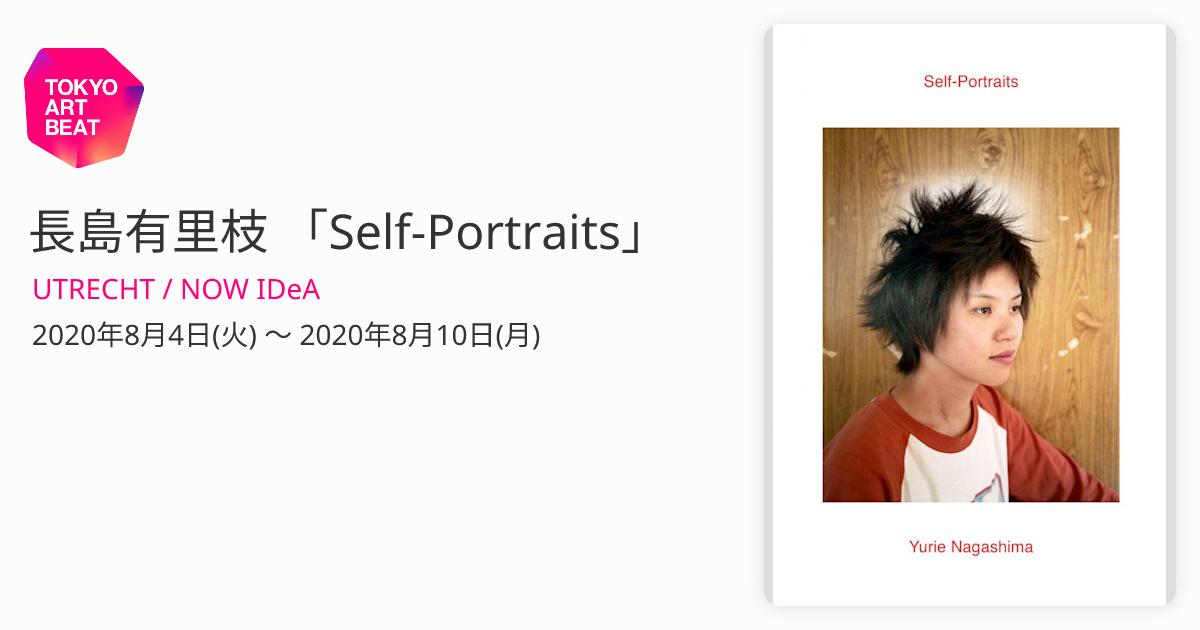
Task: Click the Tokyo Art Beat logo
Action: pyautogui.click(x=84, y=107)
